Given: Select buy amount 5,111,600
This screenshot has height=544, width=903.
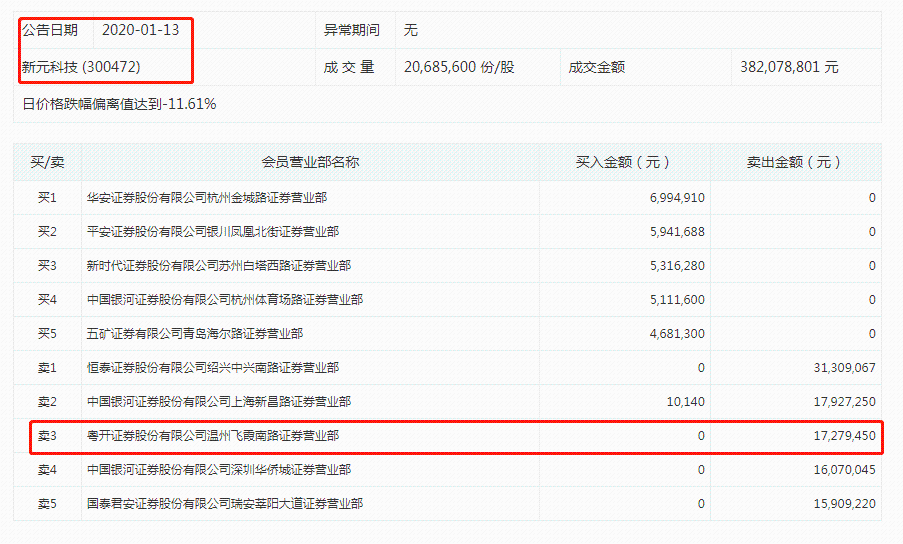Looking at the screenshot, I should coord(677,299).
